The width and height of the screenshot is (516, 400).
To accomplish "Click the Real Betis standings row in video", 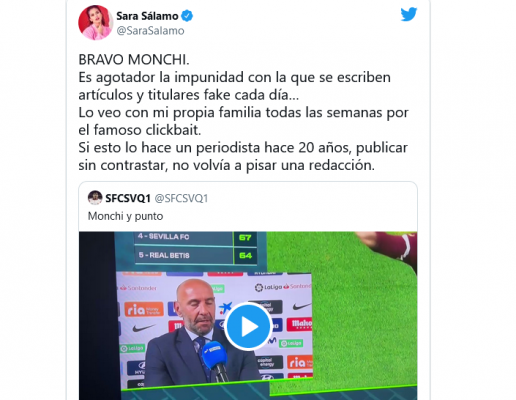I will (196, 255).
